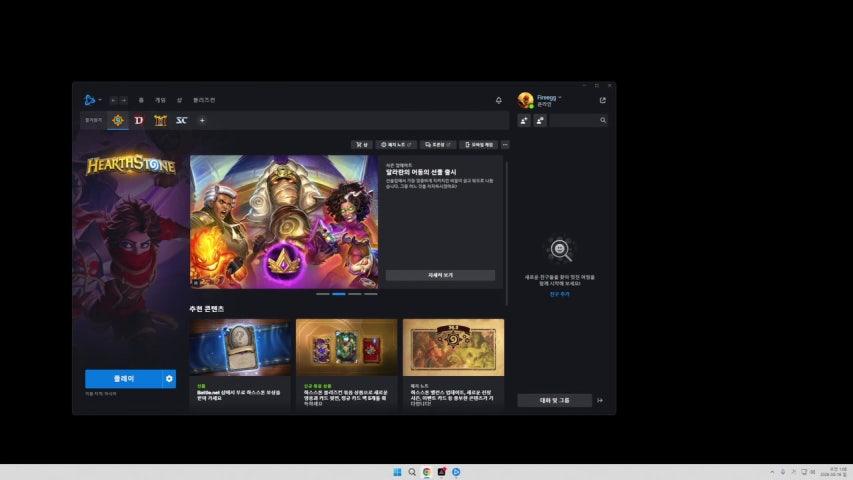Click the find friends magnifier illustration
Viewport: 853px width, 480px height.
[x=560, y=250]
